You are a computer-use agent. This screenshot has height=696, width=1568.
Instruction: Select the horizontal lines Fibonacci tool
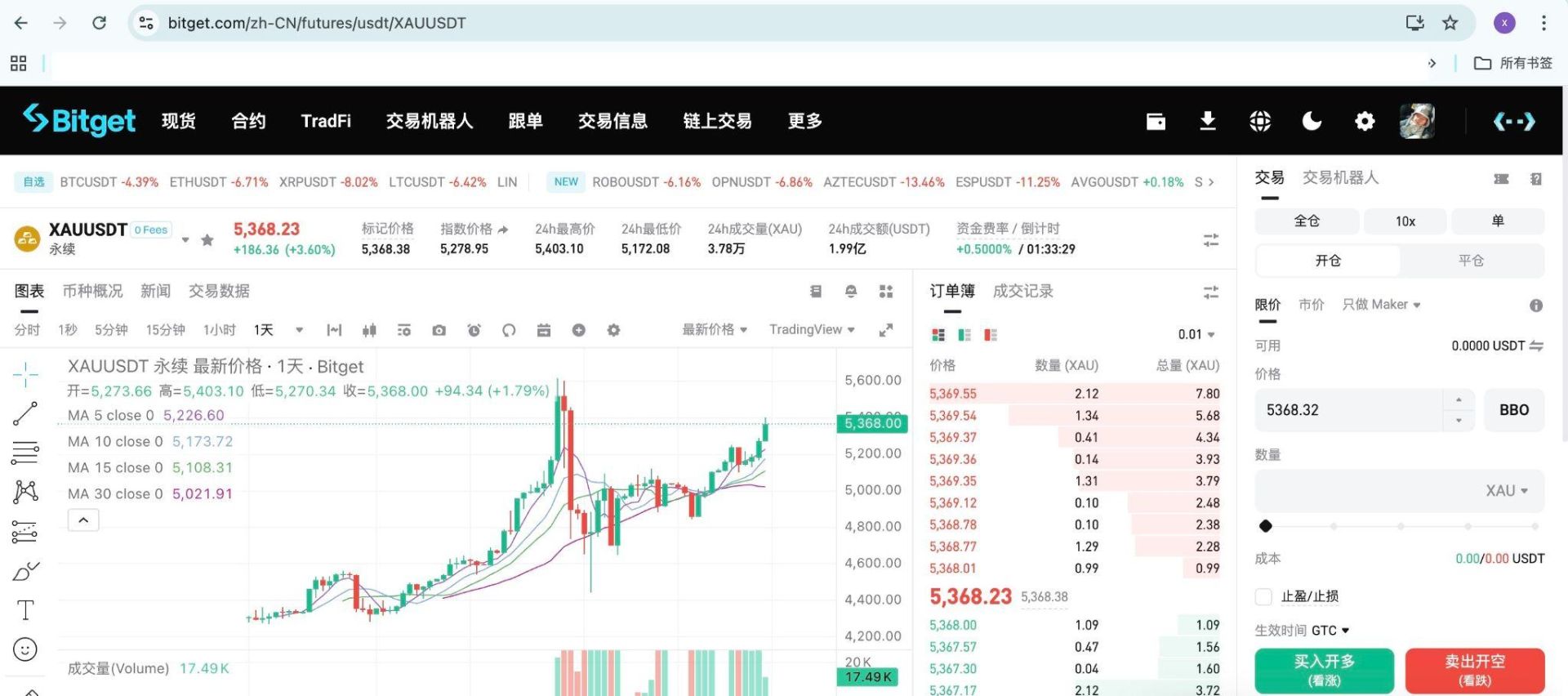click(25, 453)
